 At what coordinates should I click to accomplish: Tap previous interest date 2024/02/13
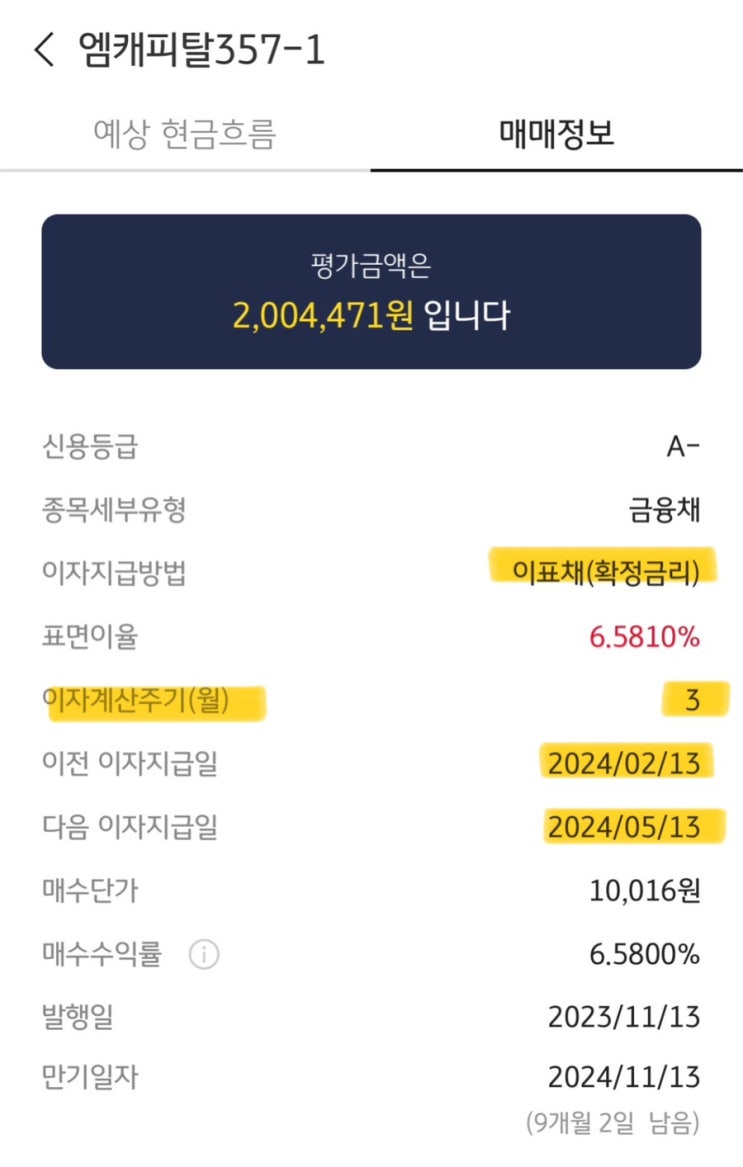pyautogui.click(x=624, y=764)
